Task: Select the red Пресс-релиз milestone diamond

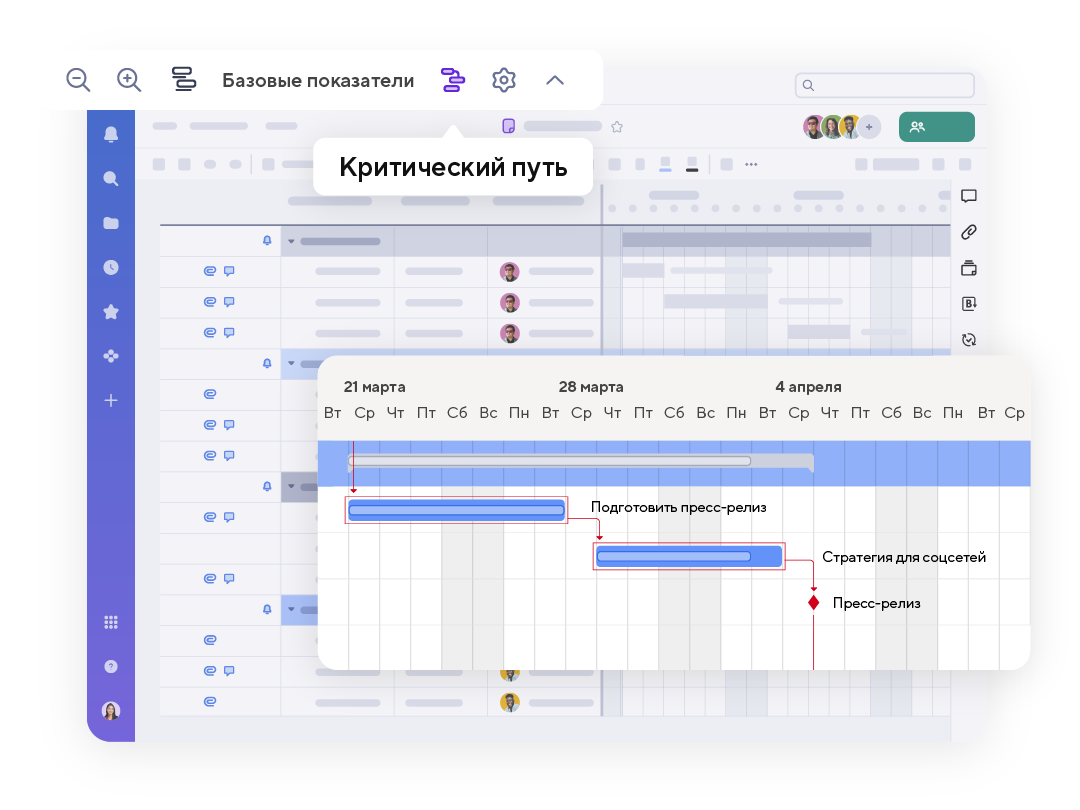Action: (x=814, y=603)
